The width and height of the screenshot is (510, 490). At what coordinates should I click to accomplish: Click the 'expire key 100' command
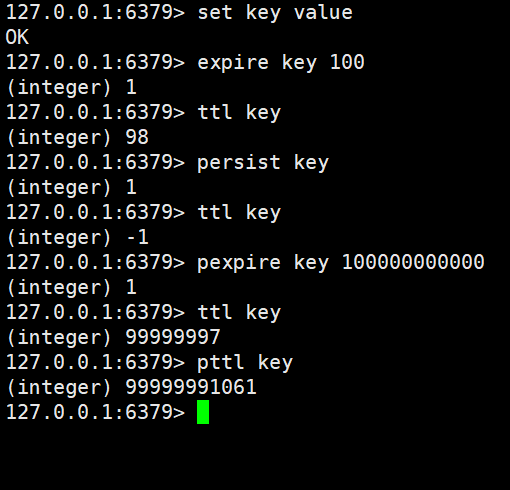(281, 63)
